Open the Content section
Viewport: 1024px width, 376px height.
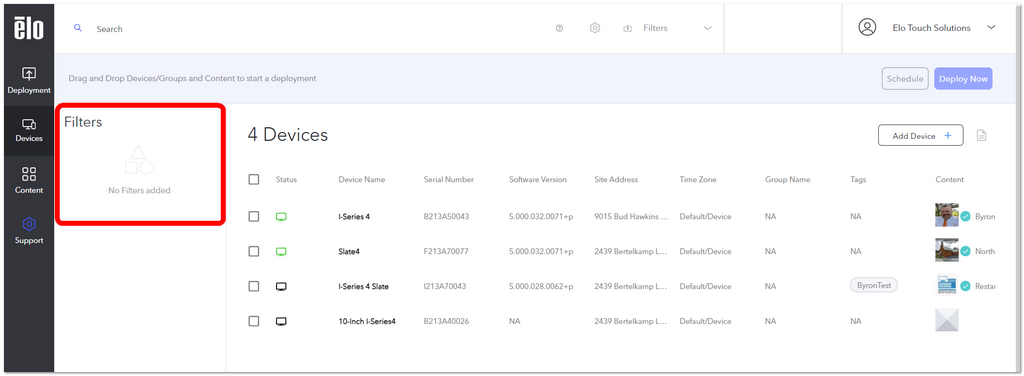tap(29, 180)
